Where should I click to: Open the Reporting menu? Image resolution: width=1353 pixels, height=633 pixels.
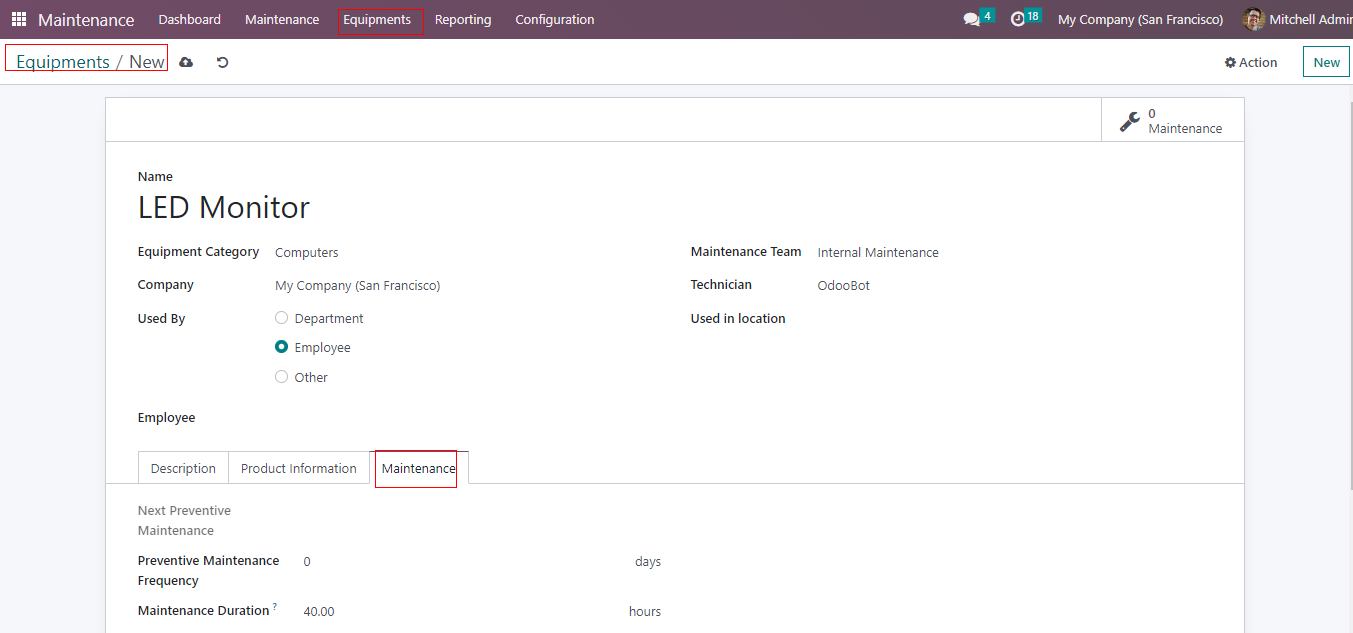463,19
